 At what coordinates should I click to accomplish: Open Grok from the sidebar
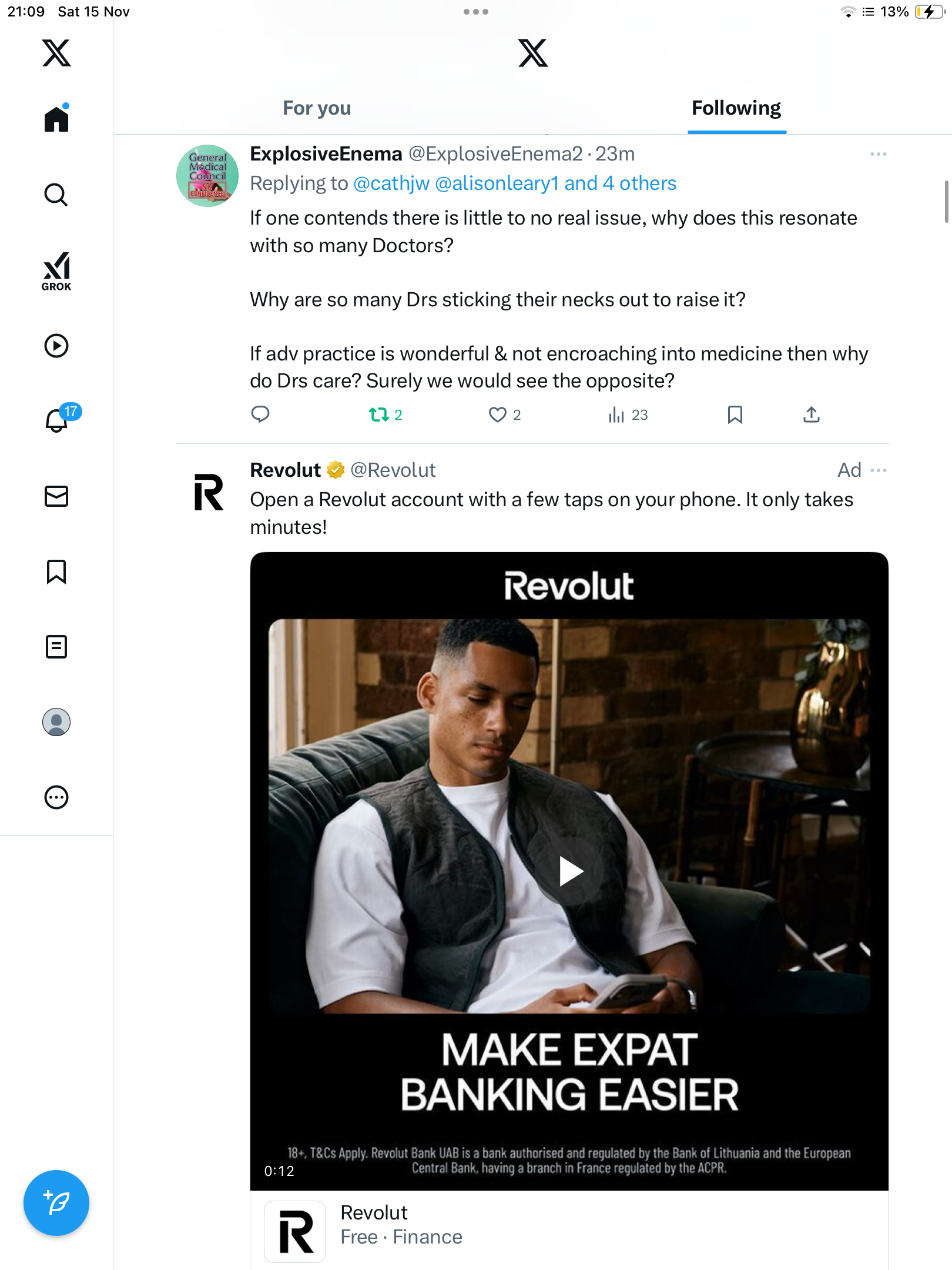(56, 271)
